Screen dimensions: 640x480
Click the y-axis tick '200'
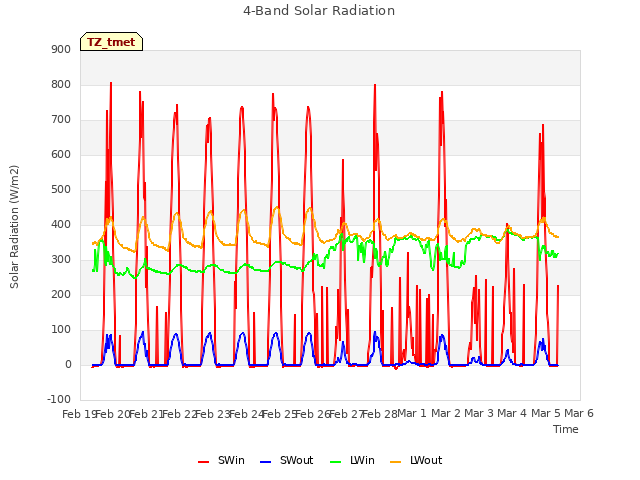coord(61,294)
